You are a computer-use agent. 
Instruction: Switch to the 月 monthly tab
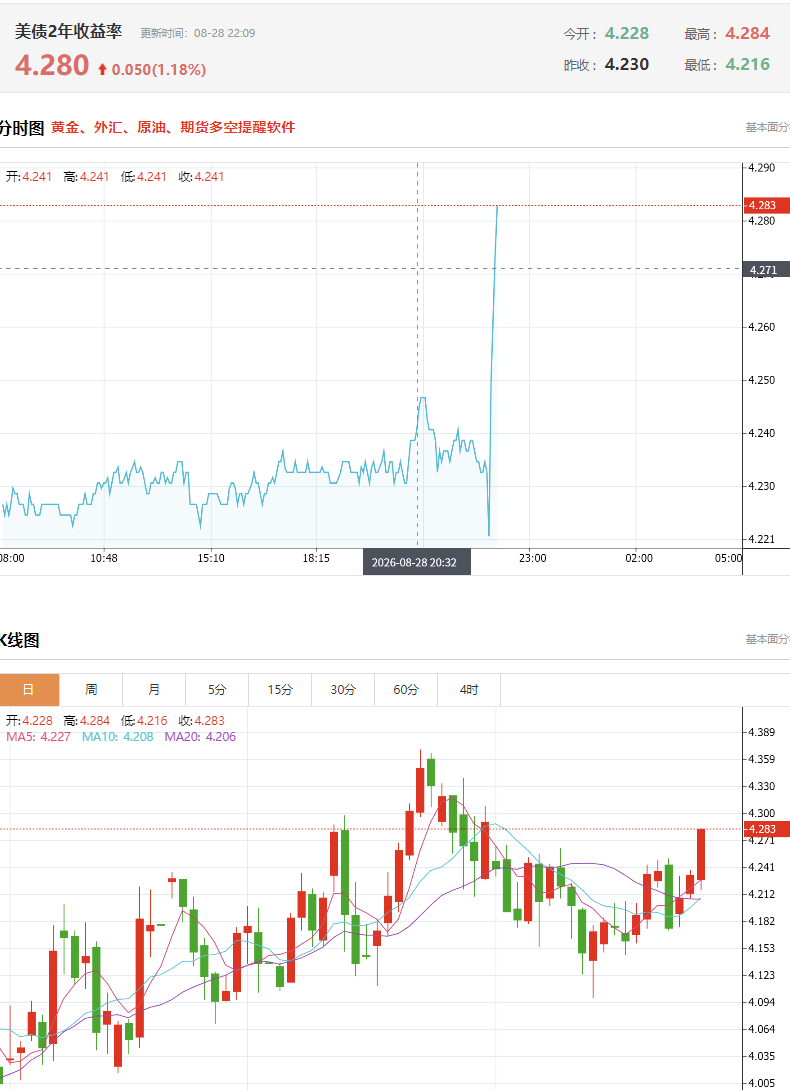[154, 690]
